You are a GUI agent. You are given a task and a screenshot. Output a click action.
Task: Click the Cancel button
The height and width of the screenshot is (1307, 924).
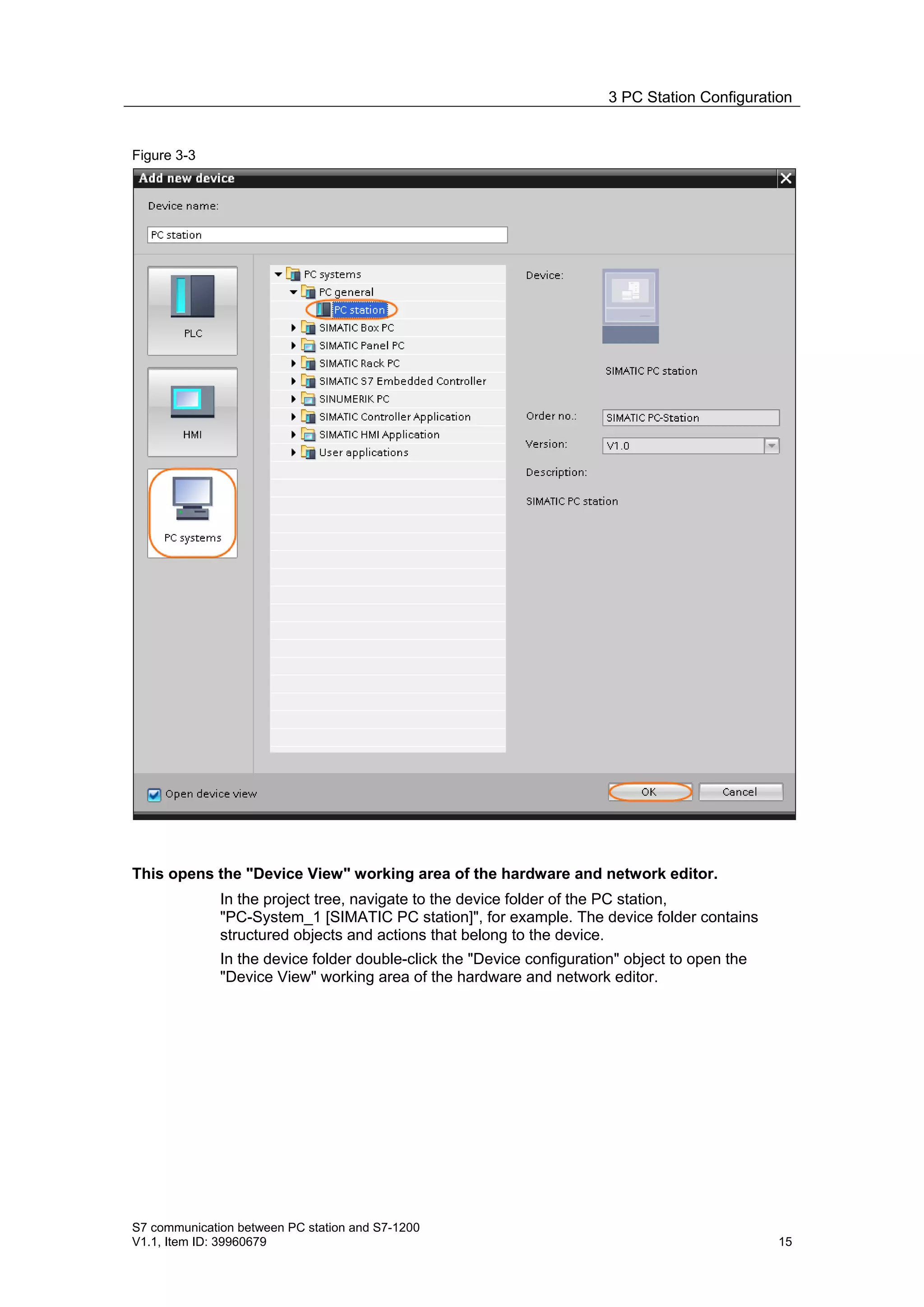coord(741,792)
